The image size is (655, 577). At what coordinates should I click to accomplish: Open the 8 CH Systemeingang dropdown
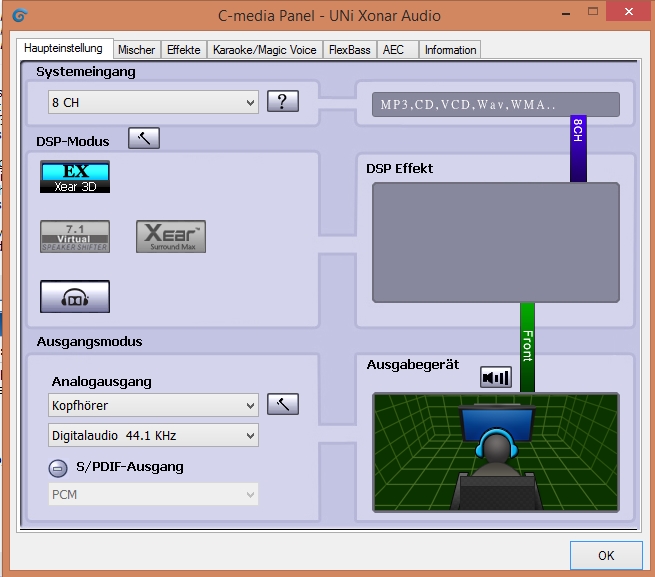coord(153,102)
